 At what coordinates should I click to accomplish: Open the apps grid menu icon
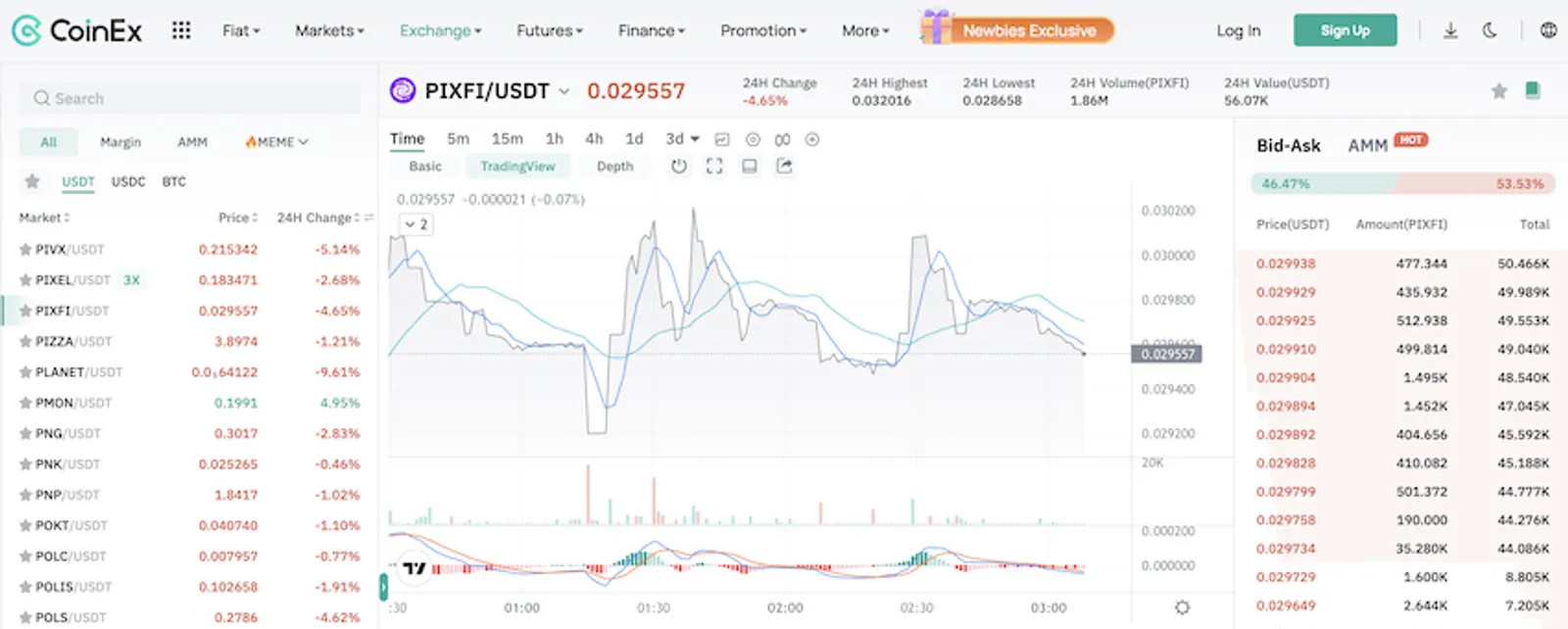181,30
